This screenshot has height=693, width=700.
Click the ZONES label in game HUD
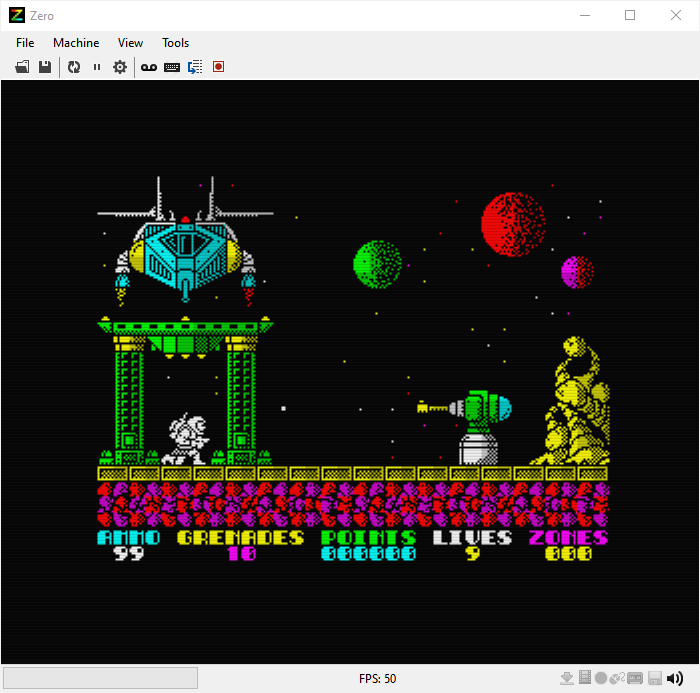[x=568, y=537]
